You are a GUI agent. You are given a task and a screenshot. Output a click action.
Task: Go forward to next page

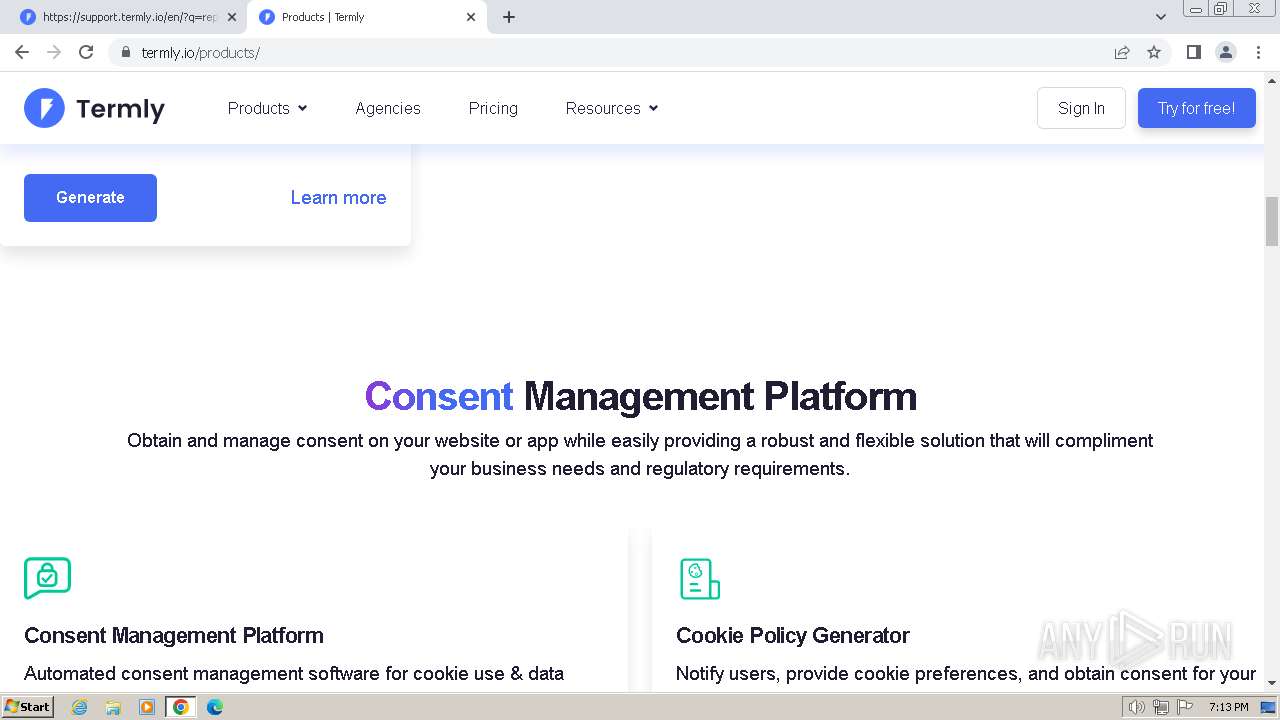tap(54, 52)
